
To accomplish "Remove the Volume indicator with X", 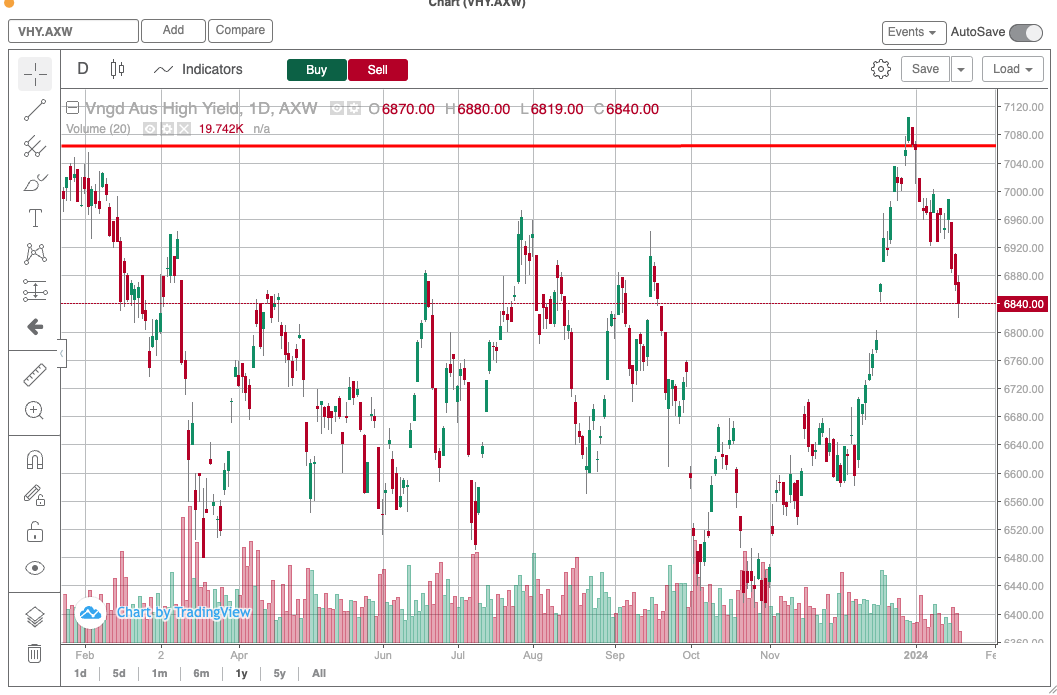I will point(183,128).
